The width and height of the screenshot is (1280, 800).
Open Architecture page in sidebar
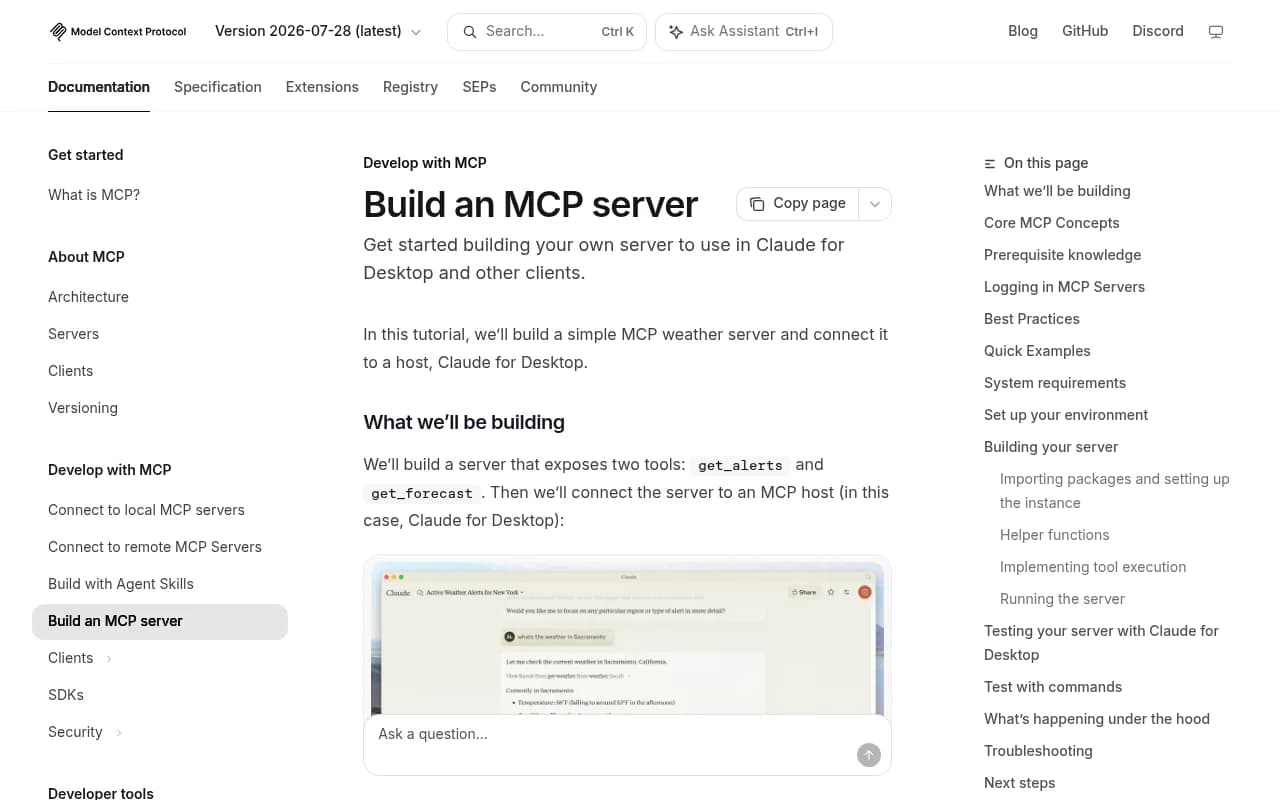[160, 297]
